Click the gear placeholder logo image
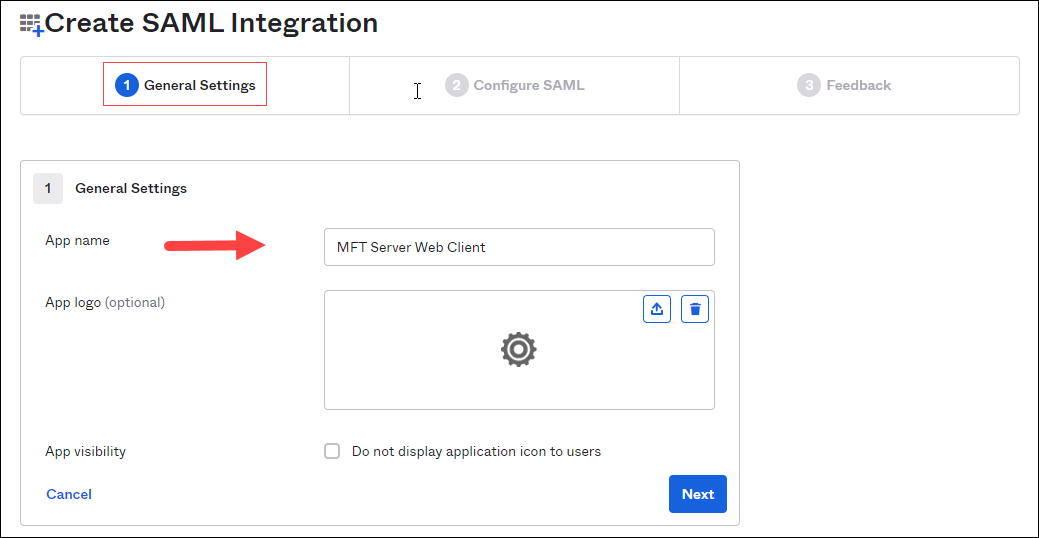 pos(518,349)
